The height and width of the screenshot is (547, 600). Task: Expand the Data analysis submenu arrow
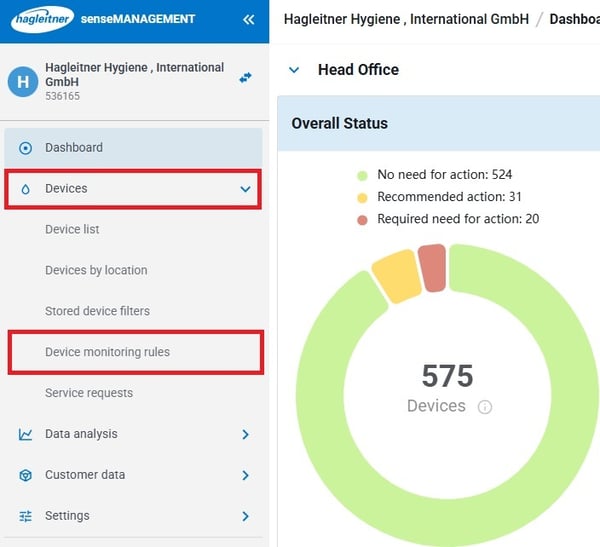245,434
